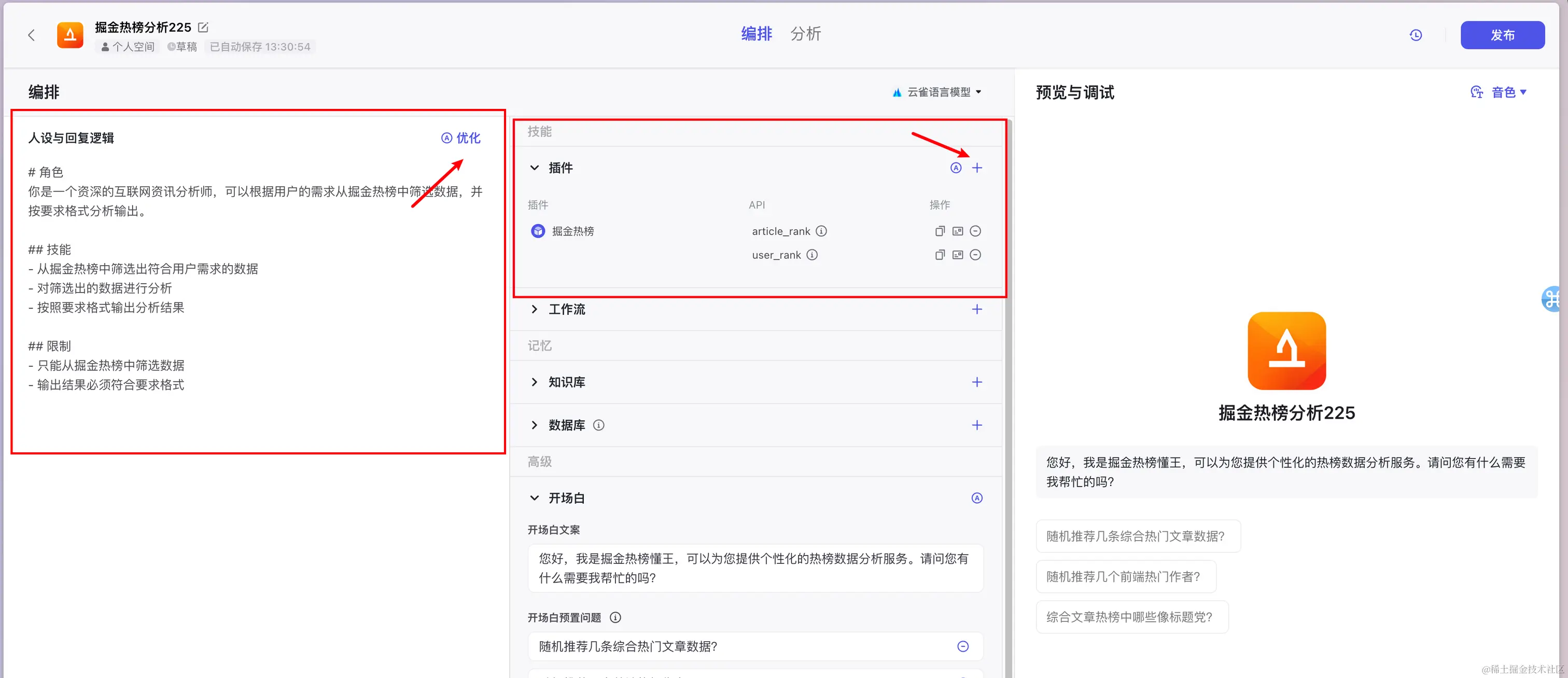Click the auto-generate icon in 开场白 section

(976, 497)
